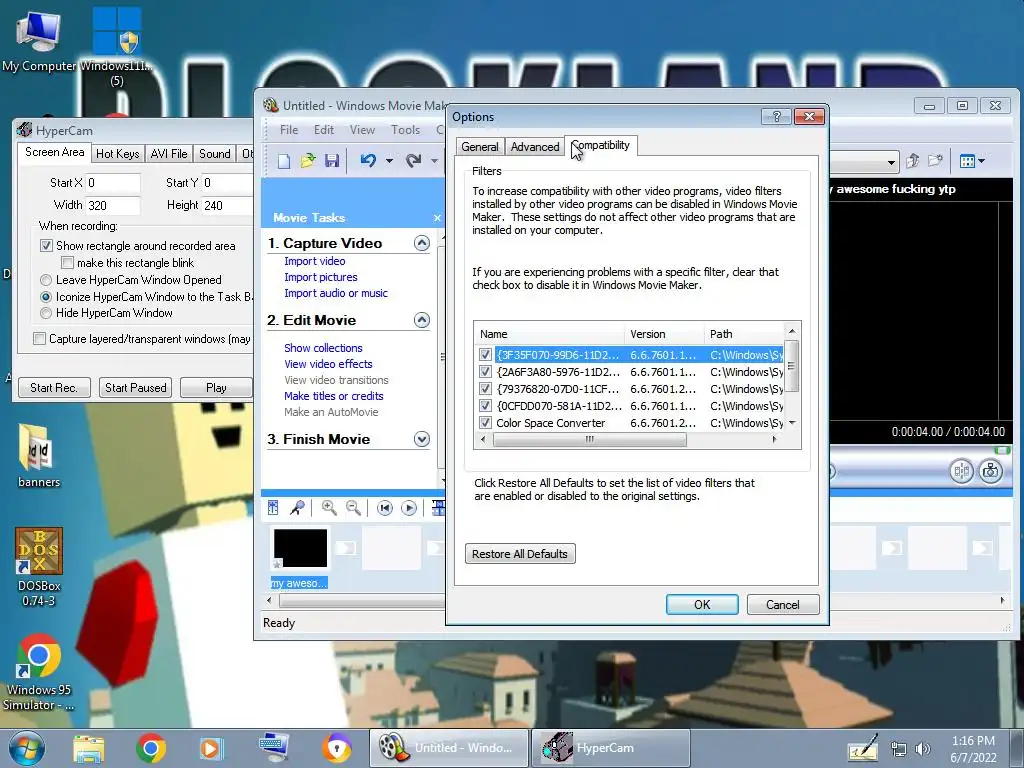Open My Computer desktop icon

click(x=39, y=40)
